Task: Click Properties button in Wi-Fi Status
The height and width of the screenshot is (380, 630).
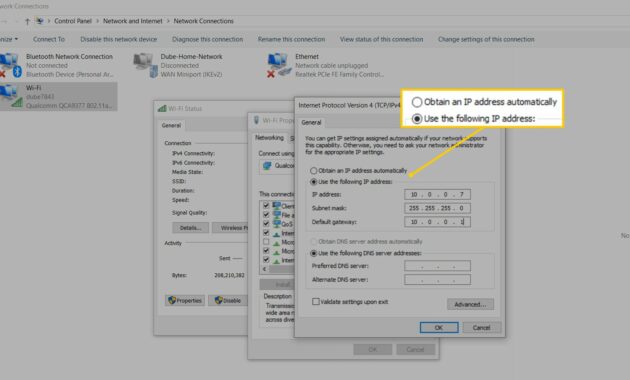Action: click(185, 300)
